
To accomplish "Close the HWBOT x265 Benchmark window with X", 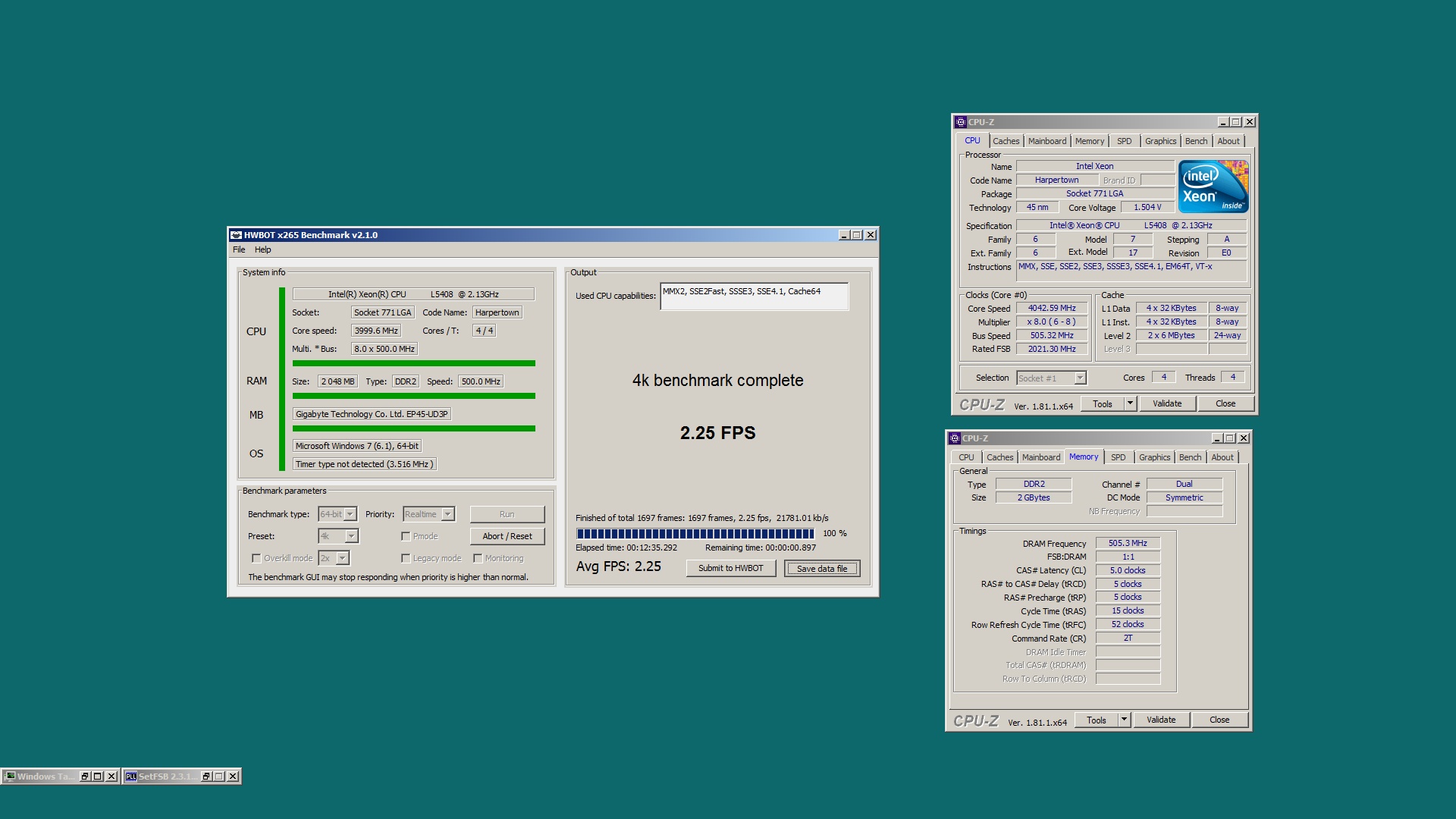I will 871,235.
